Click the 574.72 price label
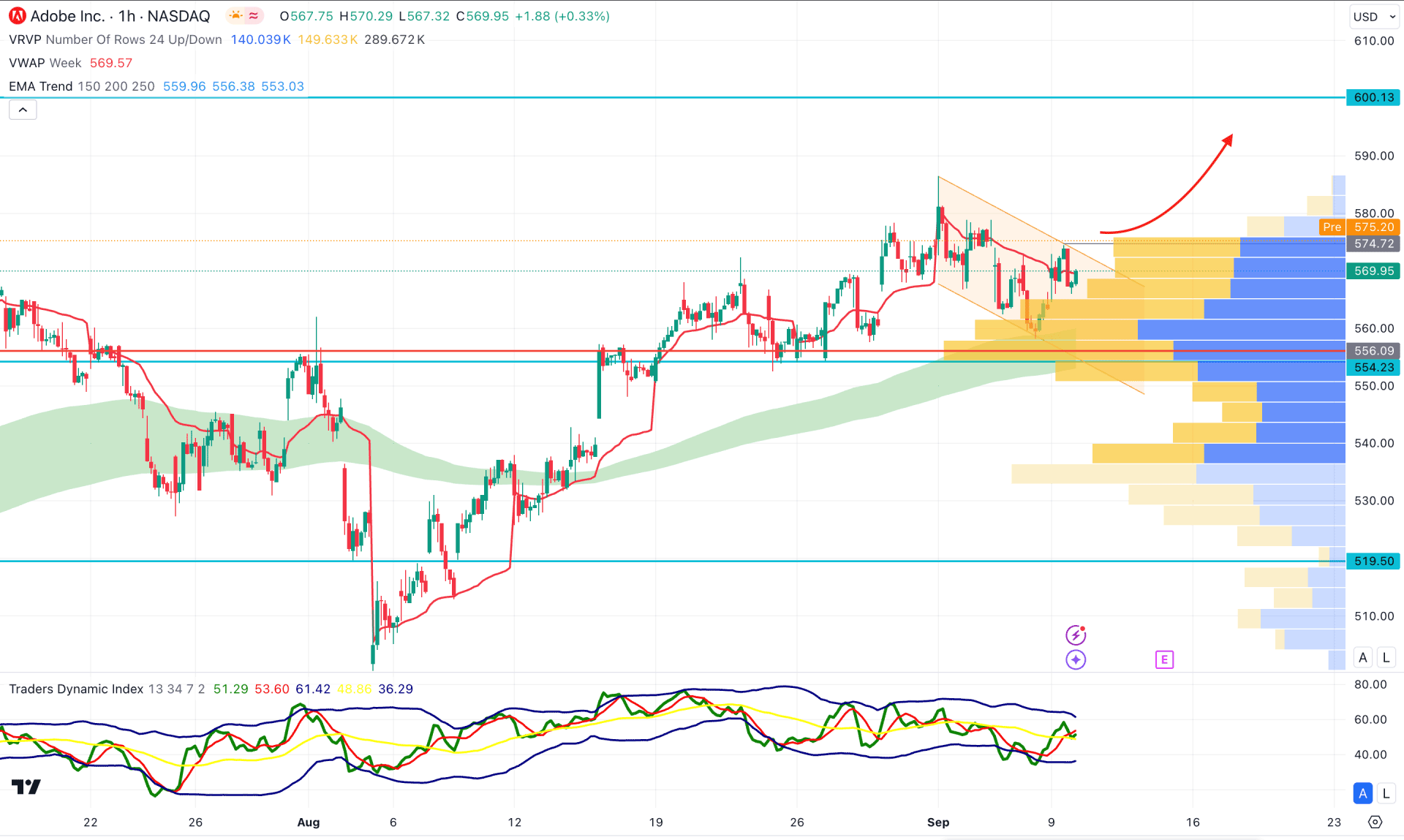The image size is (1404, 840). point(1373,243)
